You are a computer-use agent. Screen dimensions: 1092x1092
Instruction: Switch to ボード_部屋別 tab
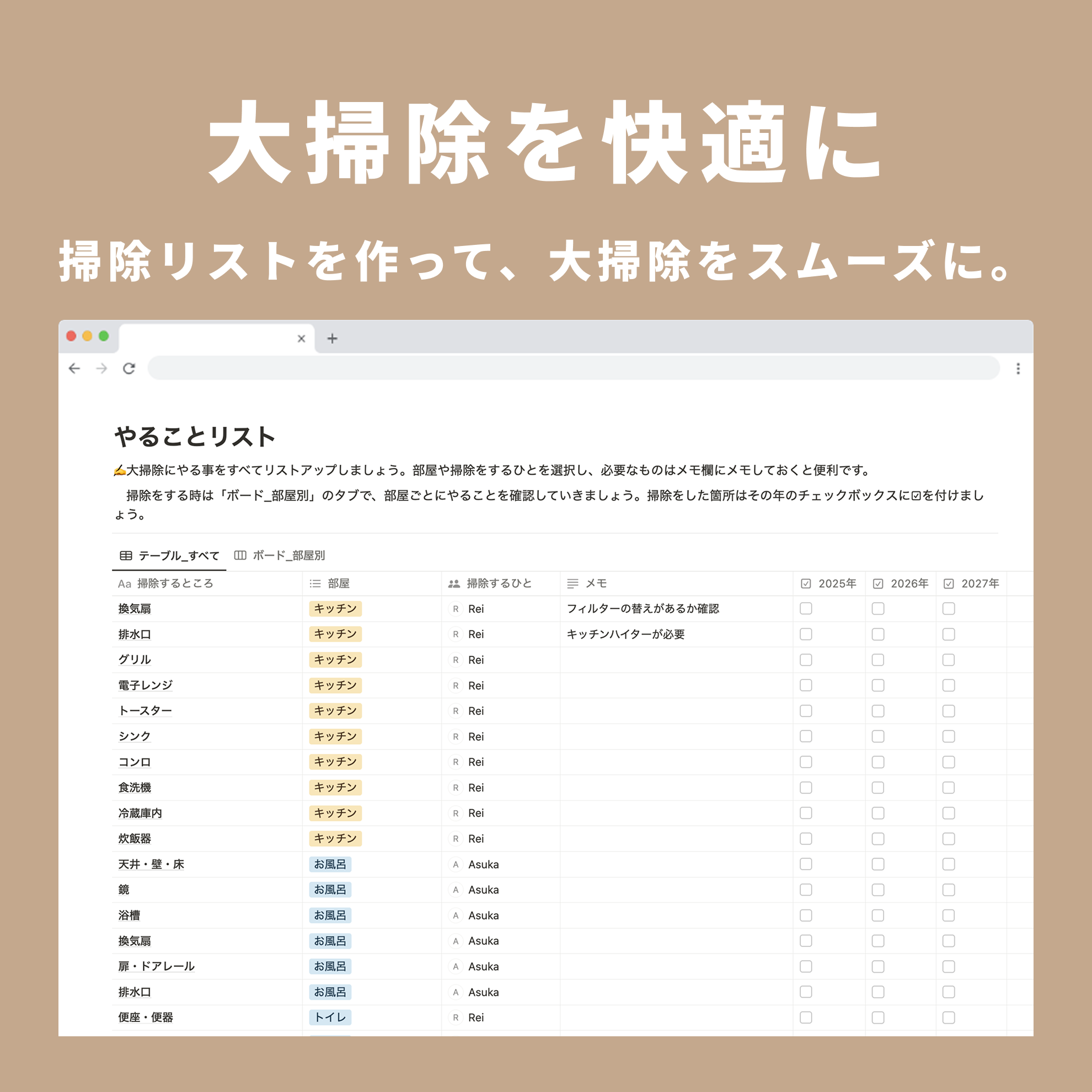tap(280, 555)
